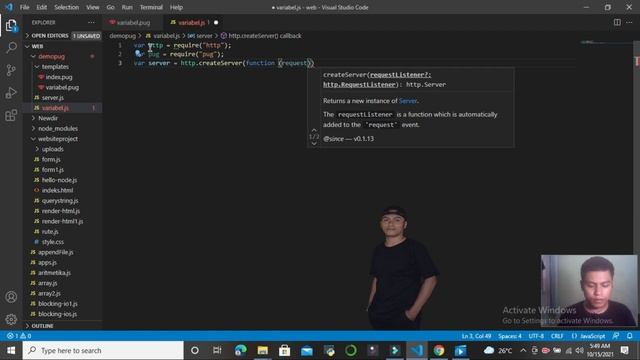
Task: Open the Windows Start menu
Action: 11,350
